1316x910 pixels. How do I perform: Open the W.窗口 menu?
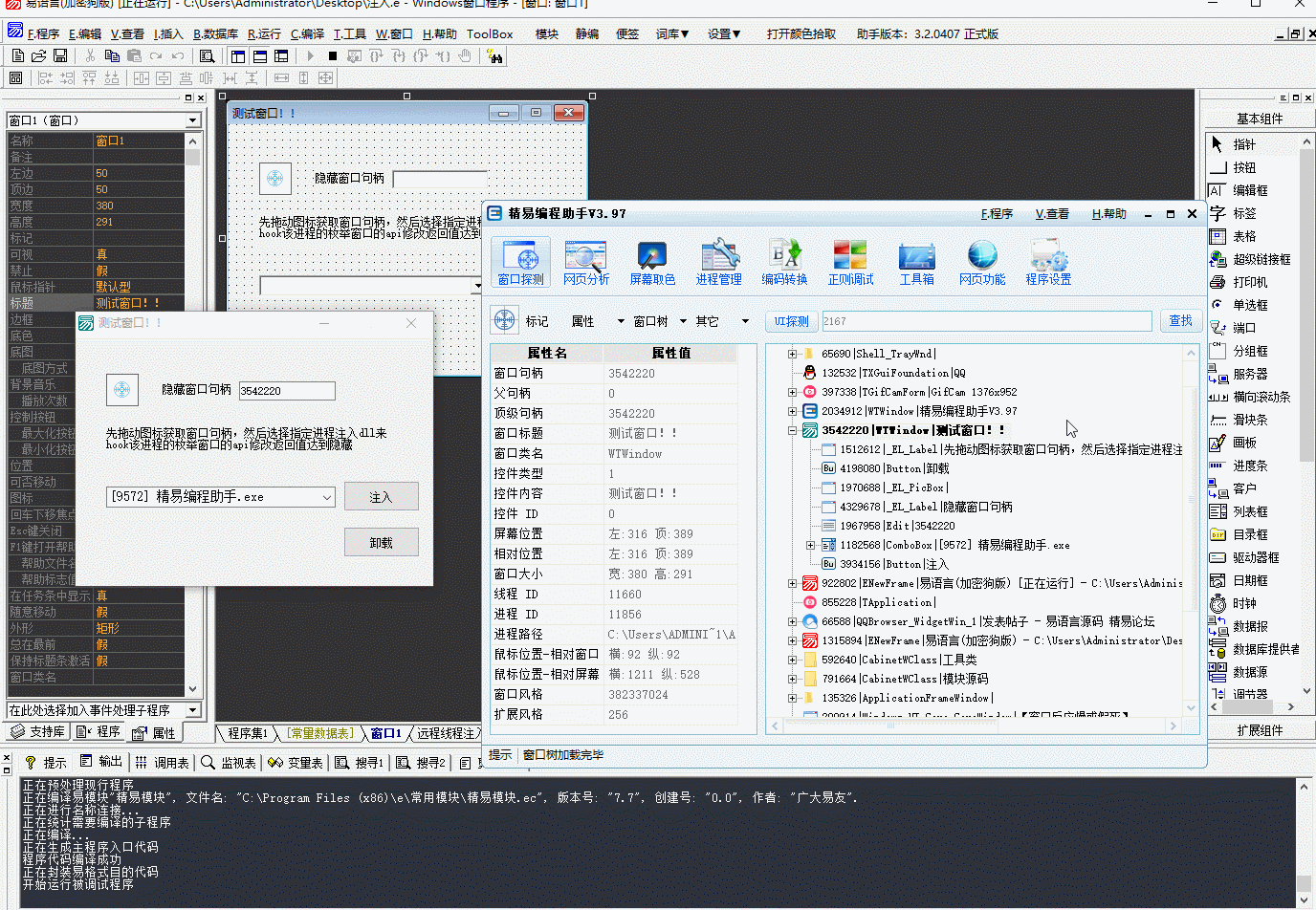point(394,33)
